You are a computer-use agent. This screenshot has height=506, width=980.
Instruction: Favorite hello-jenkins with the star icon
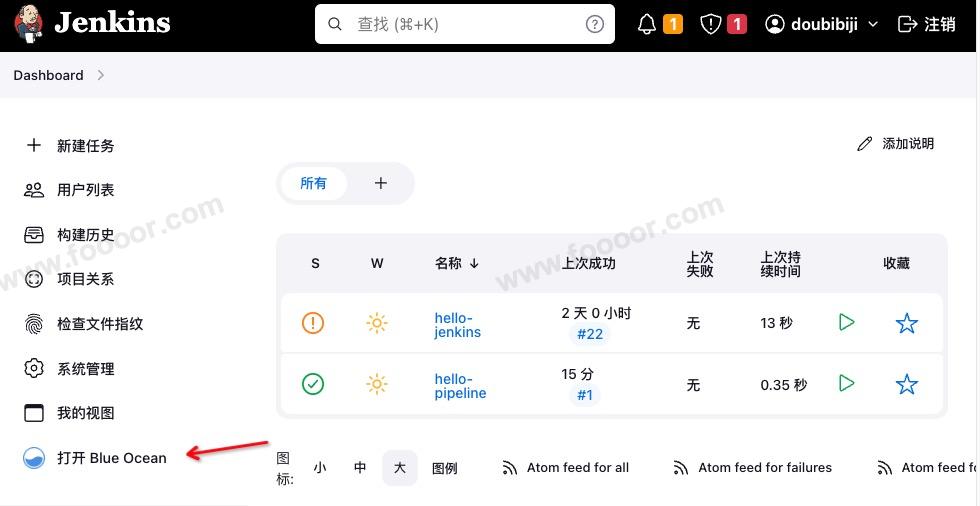pyautogui.click(x=906, y=323)
